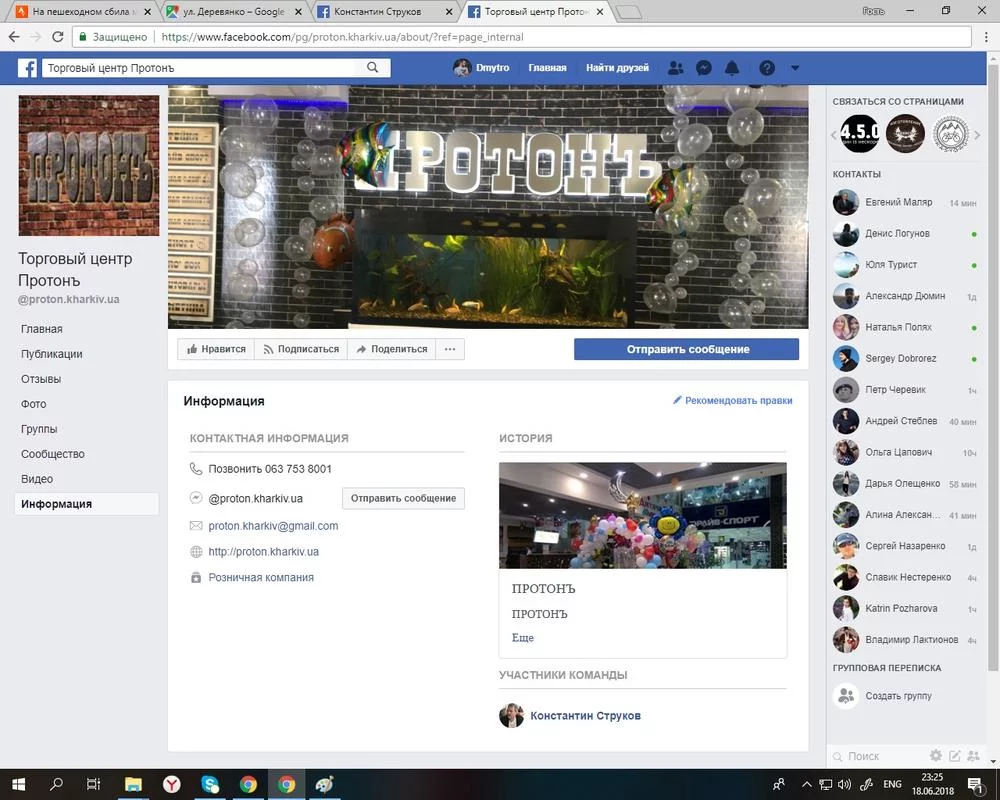The height and width of the screenshot is (800, 1000).
Task: Click Рекомендовать правки link
Action: pos(733,401)
